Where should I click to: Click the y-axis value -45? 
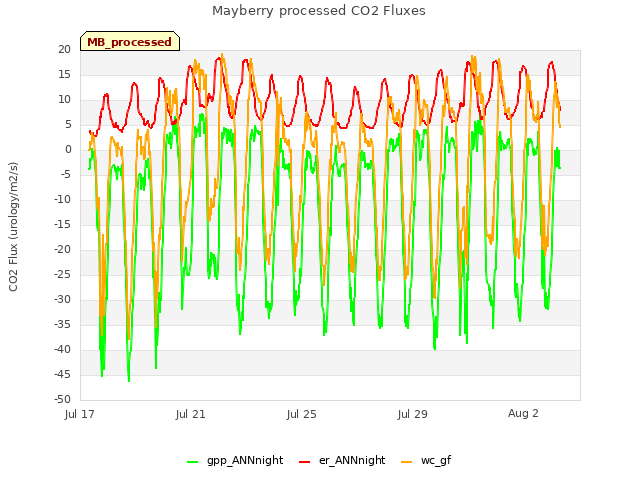63,374
